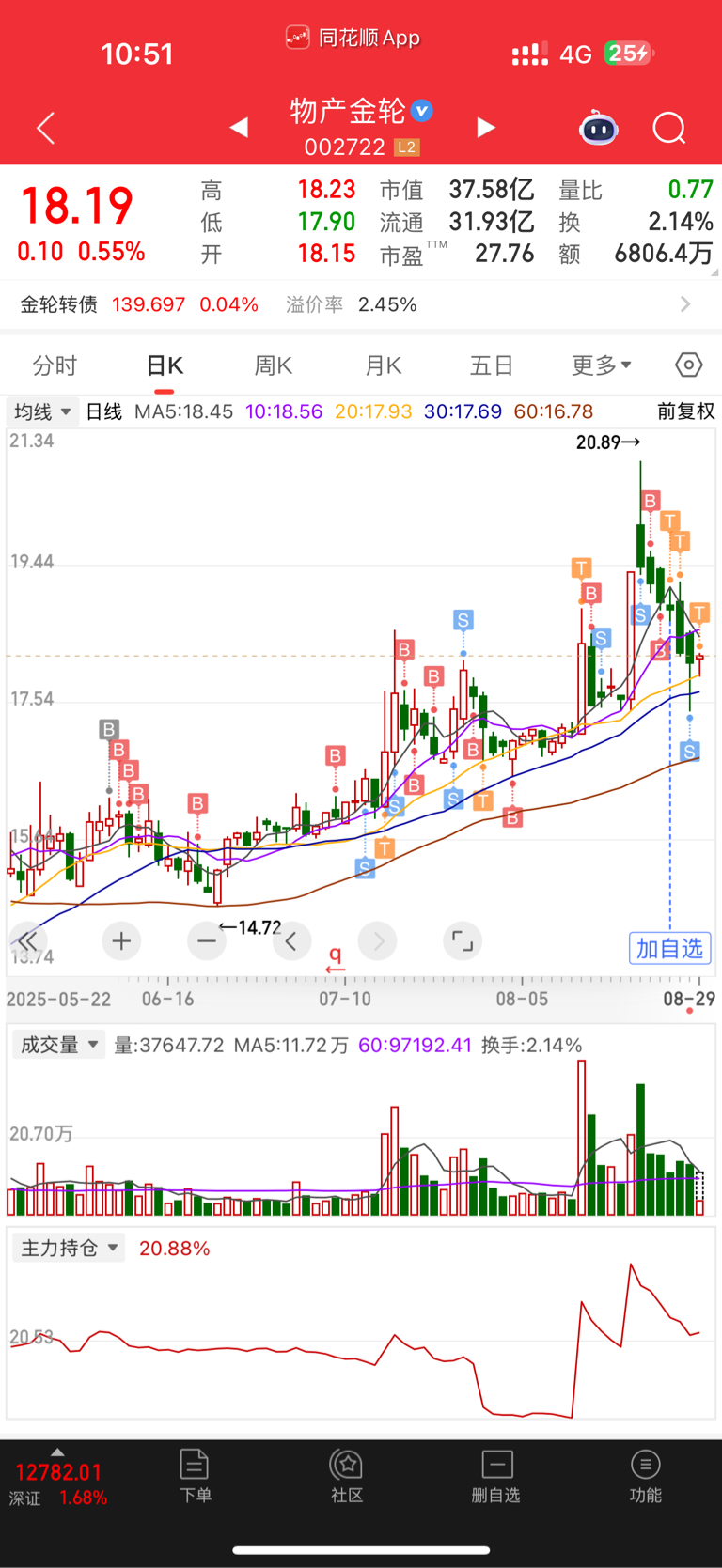Tap the 换手:2.14% reading

coord(532,1045)
